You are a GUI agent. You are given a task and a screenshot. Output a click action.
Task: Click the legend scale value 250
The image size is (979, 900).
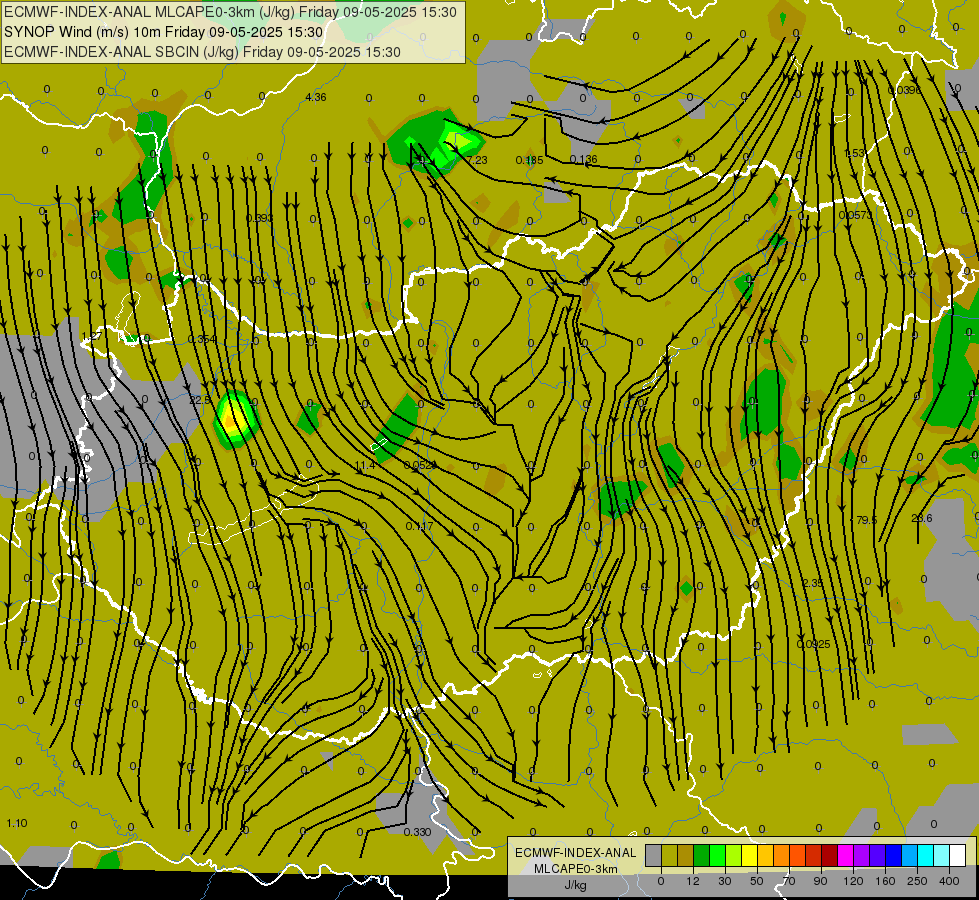click(917, 881)
